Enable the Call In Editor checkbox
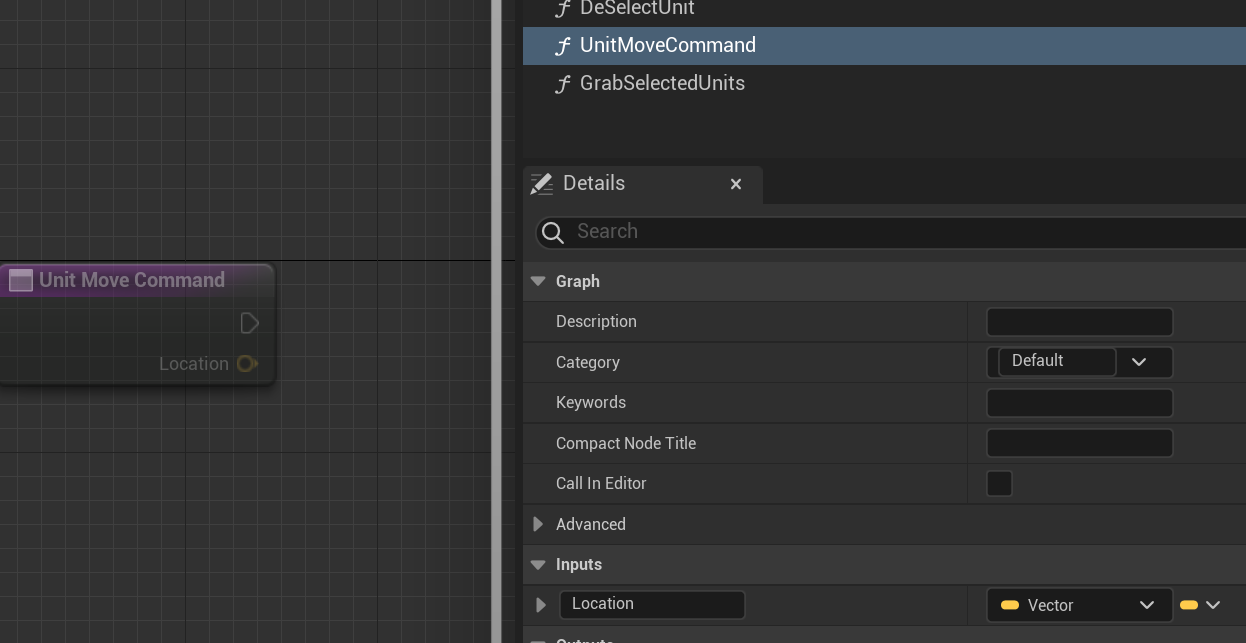This screenshot has height=643, width=1246. click(999, 484)
